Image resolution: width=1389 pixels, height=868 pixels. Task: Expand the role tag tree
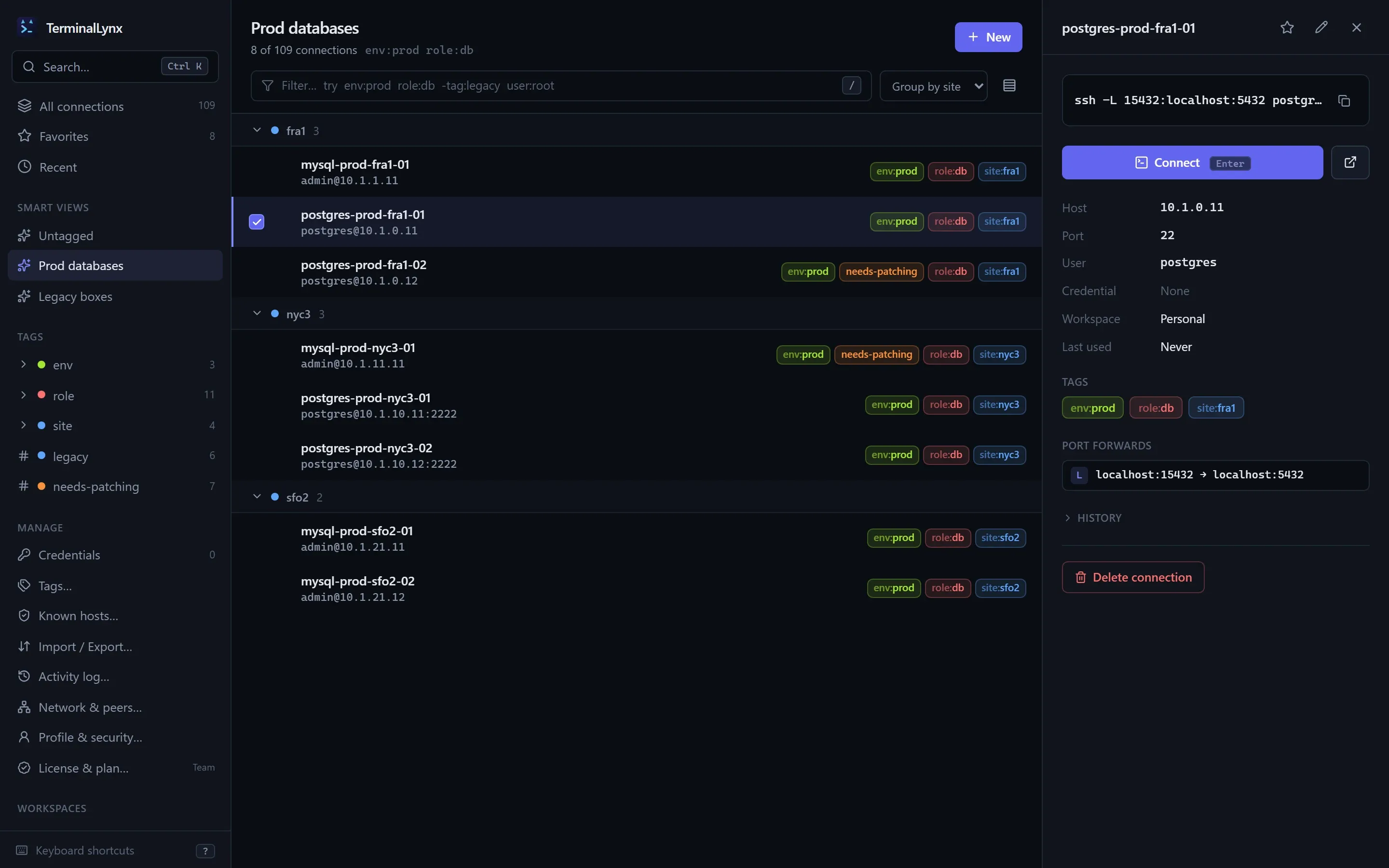click(x=24, y=395)
